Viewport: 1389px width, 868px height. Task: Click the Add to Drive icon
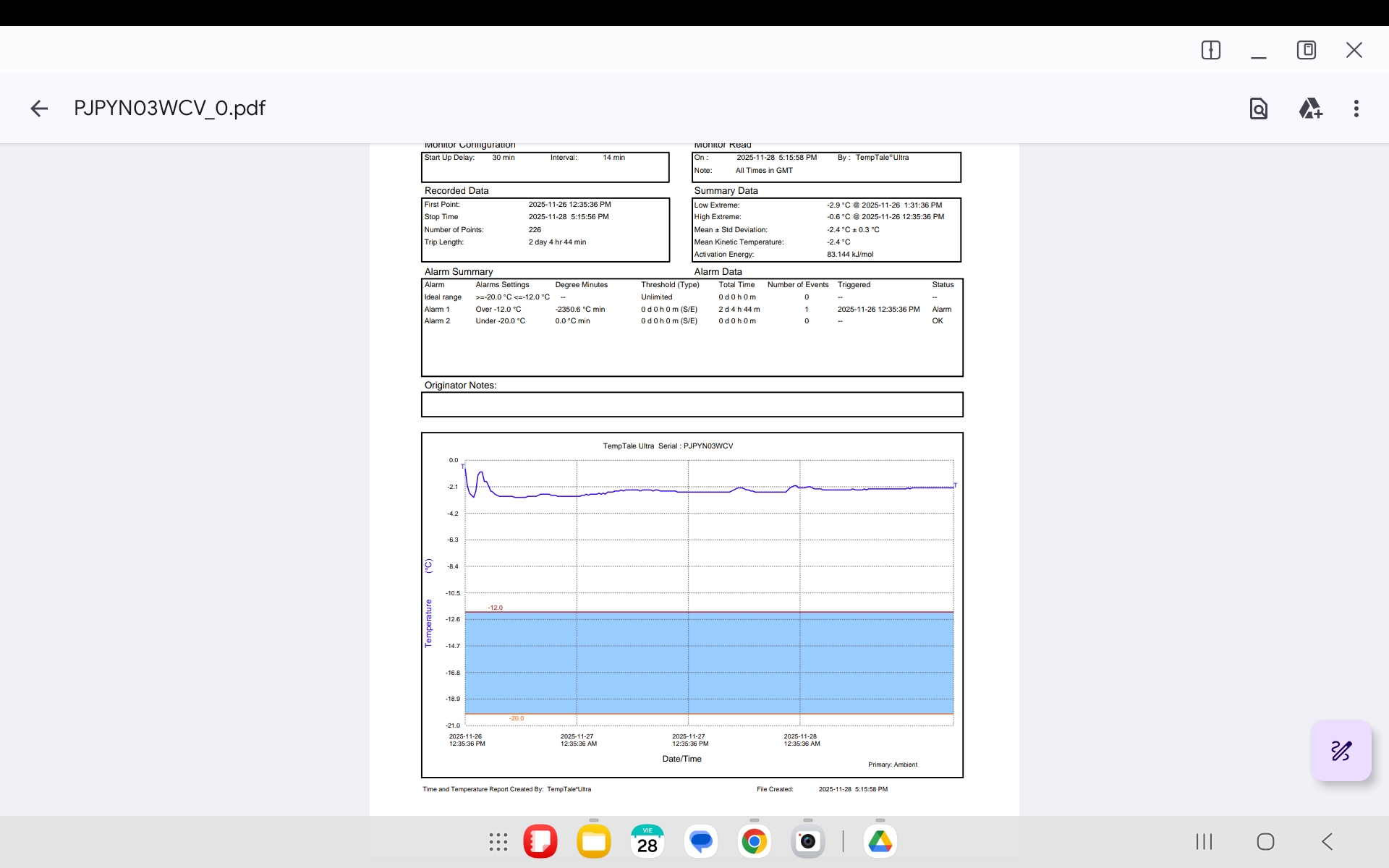click(1310, 109)
